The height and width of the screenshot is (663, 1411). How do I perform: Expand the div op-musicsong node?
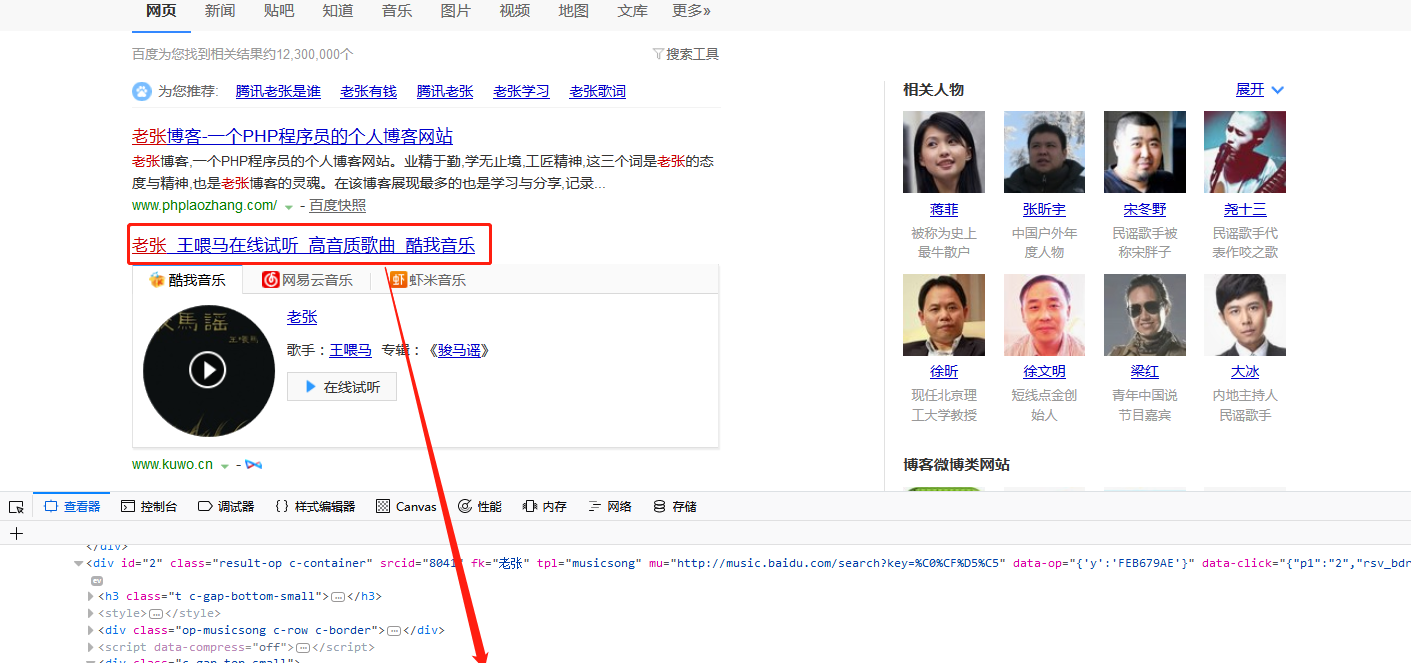pos(92,631)
